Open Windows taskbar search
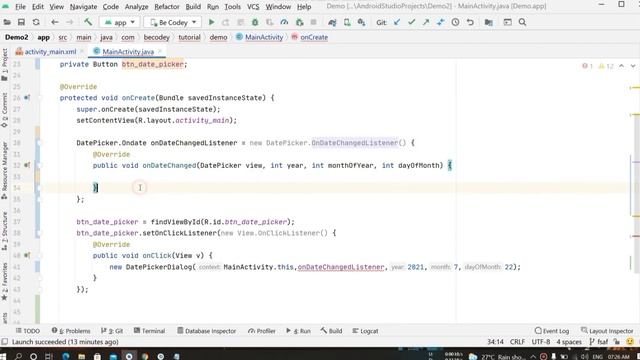This screenshot has height=360, width=640. tap(18, 356)
